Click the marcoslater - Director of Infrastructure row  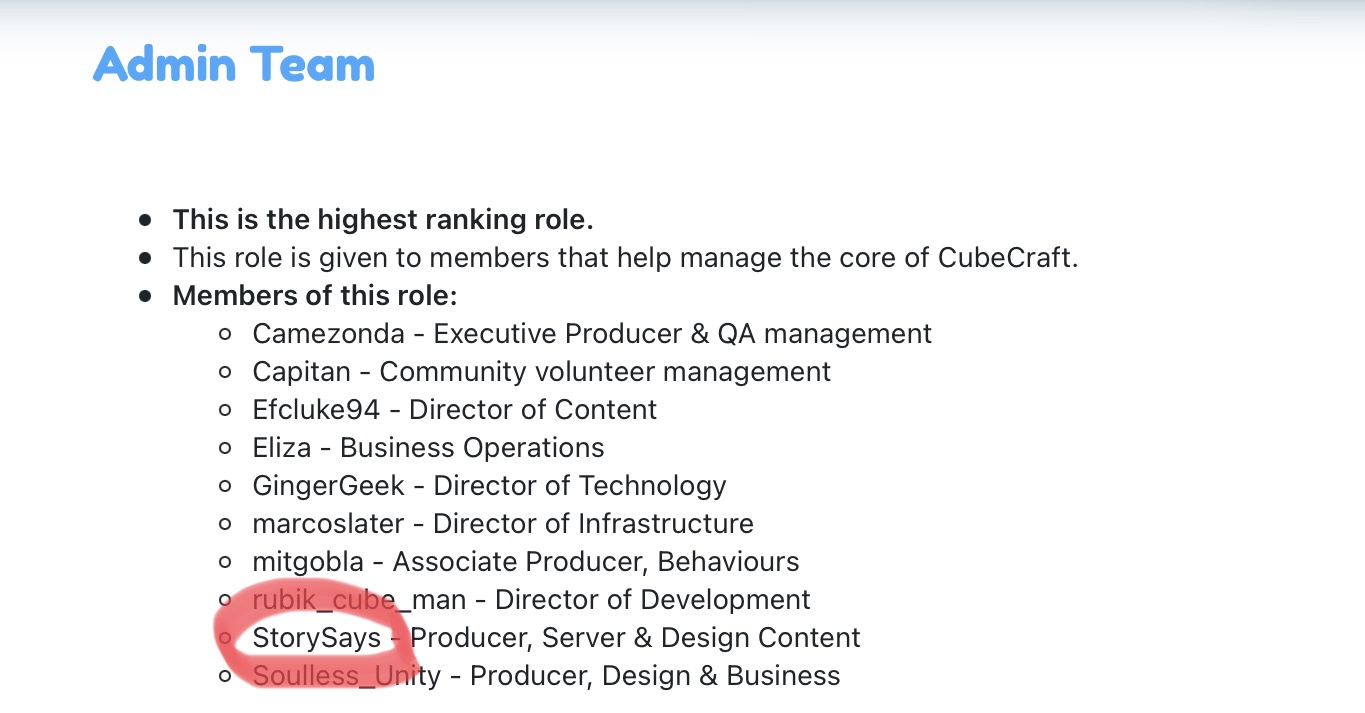click(503, 523)
